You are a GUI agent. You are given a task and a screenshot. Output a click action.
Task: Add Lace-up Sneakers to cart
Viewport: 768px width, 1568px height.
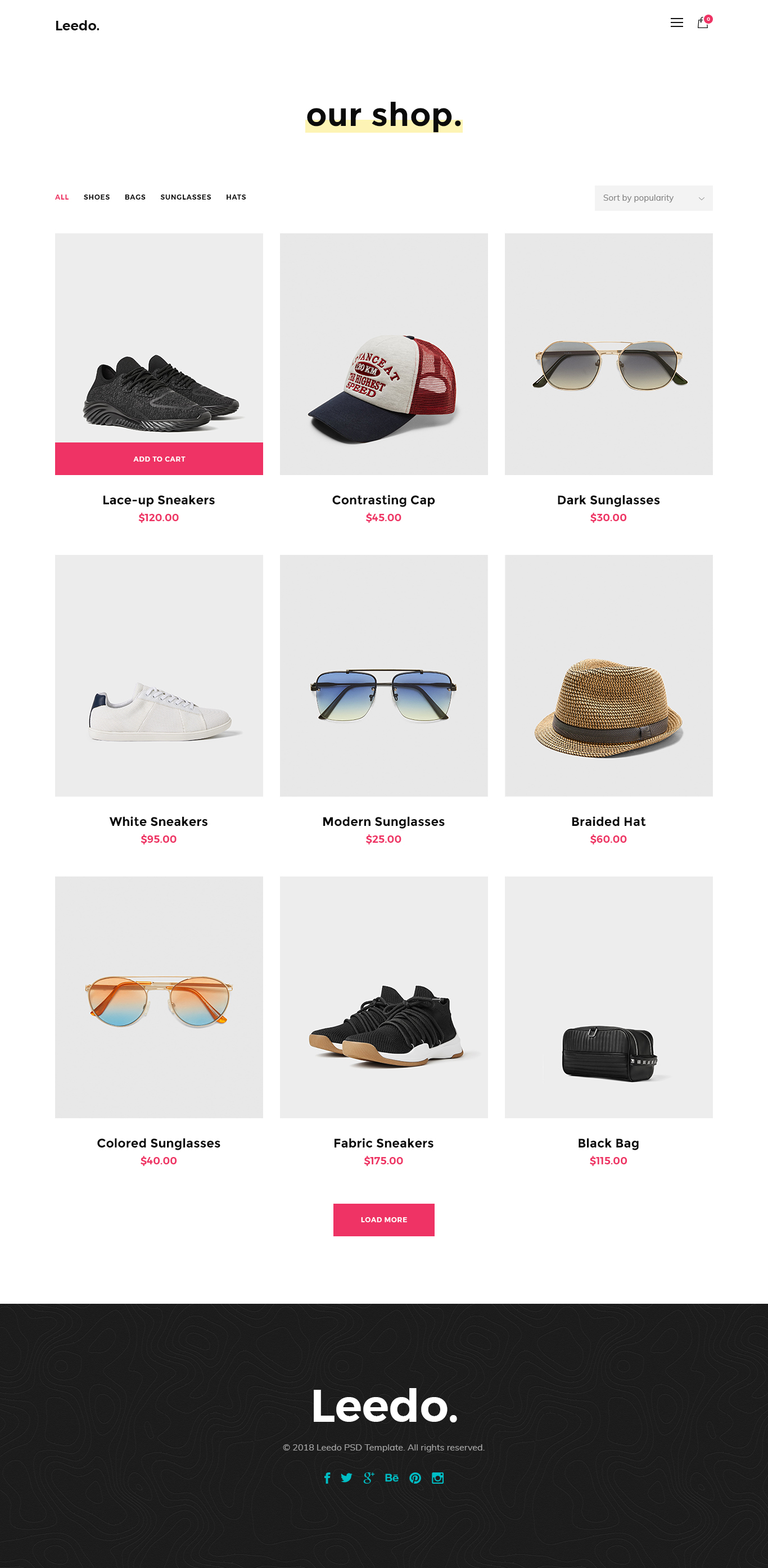point(159,458)
